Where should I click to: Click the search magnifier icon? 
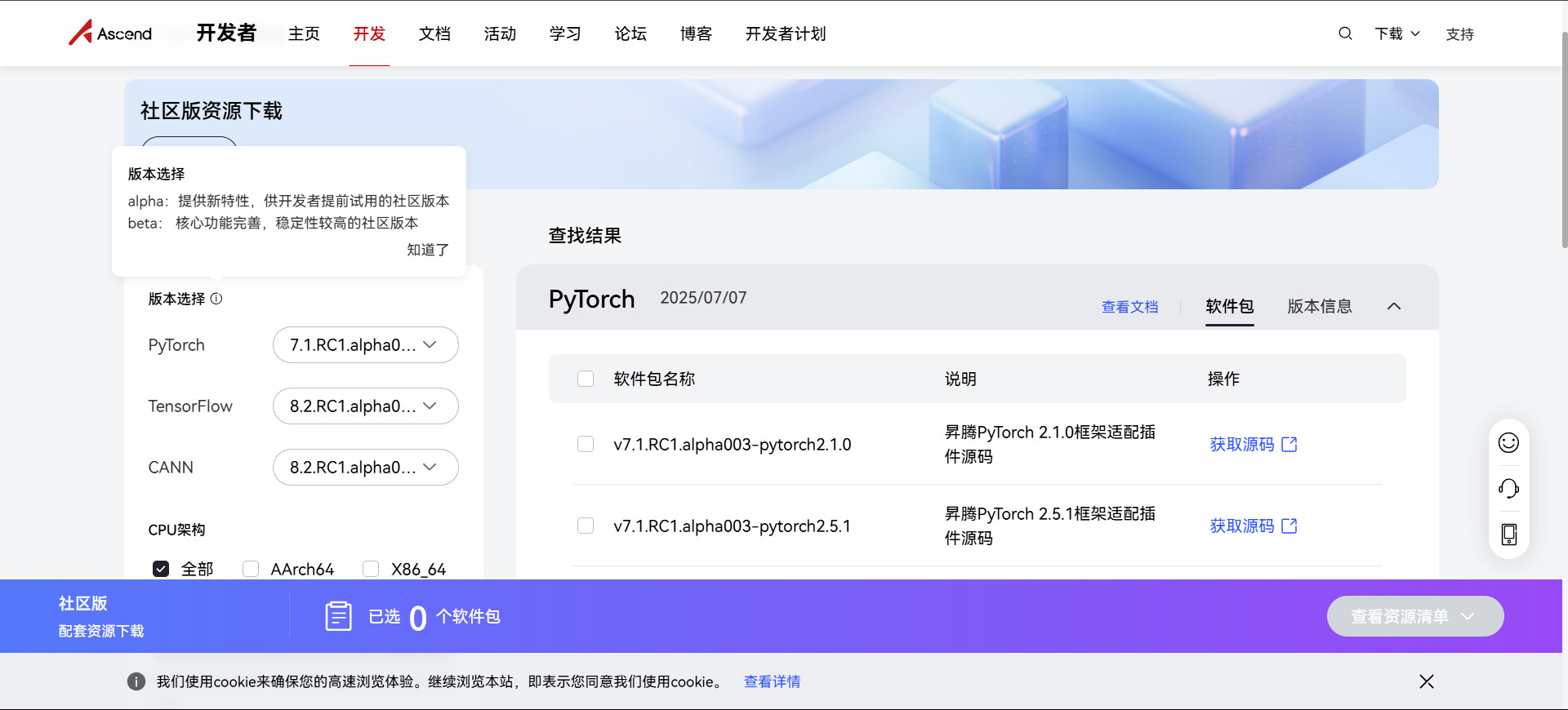click(x=1345, y=33)
